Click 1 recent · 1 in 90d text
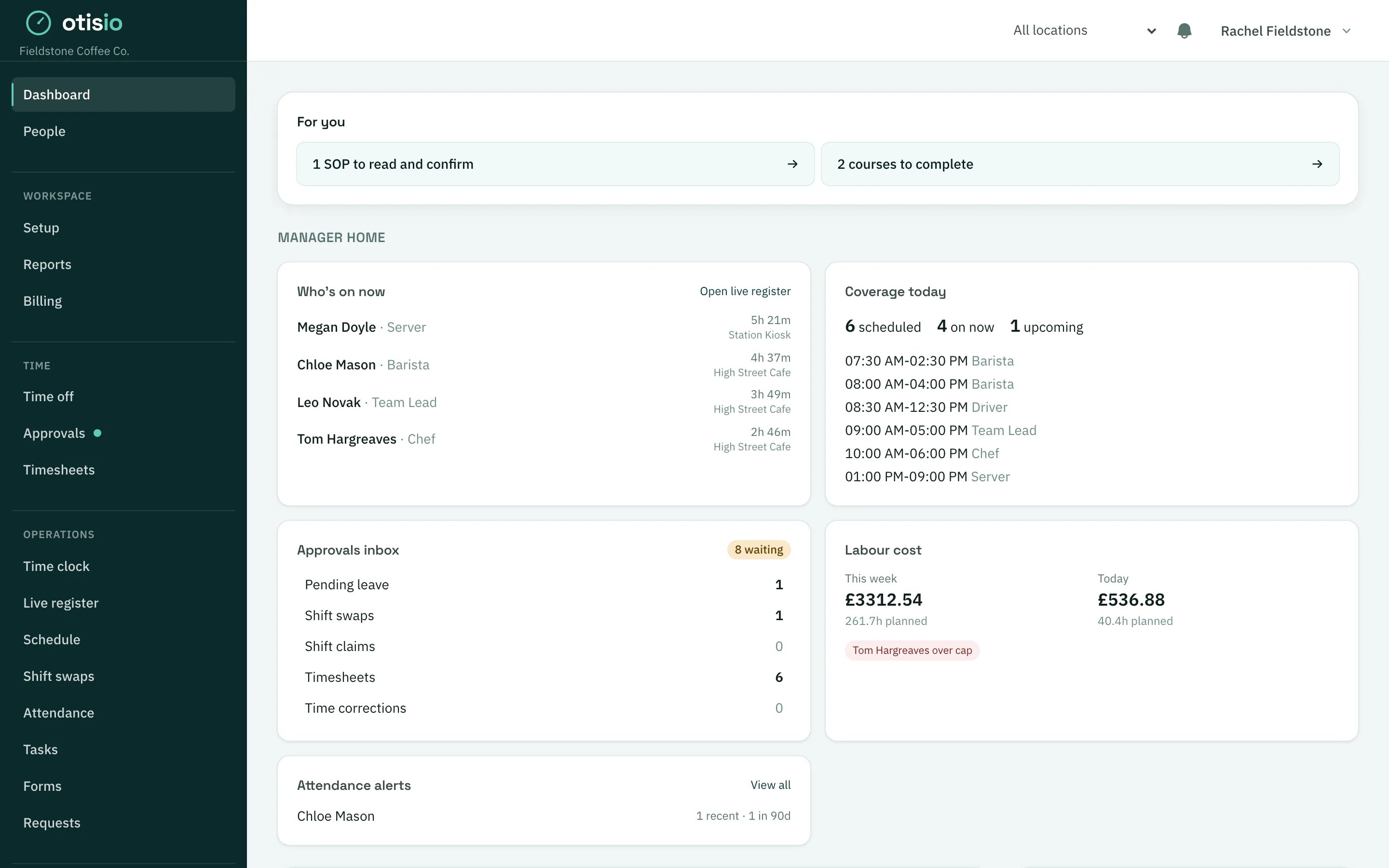1389x868 pixels. 743,816
